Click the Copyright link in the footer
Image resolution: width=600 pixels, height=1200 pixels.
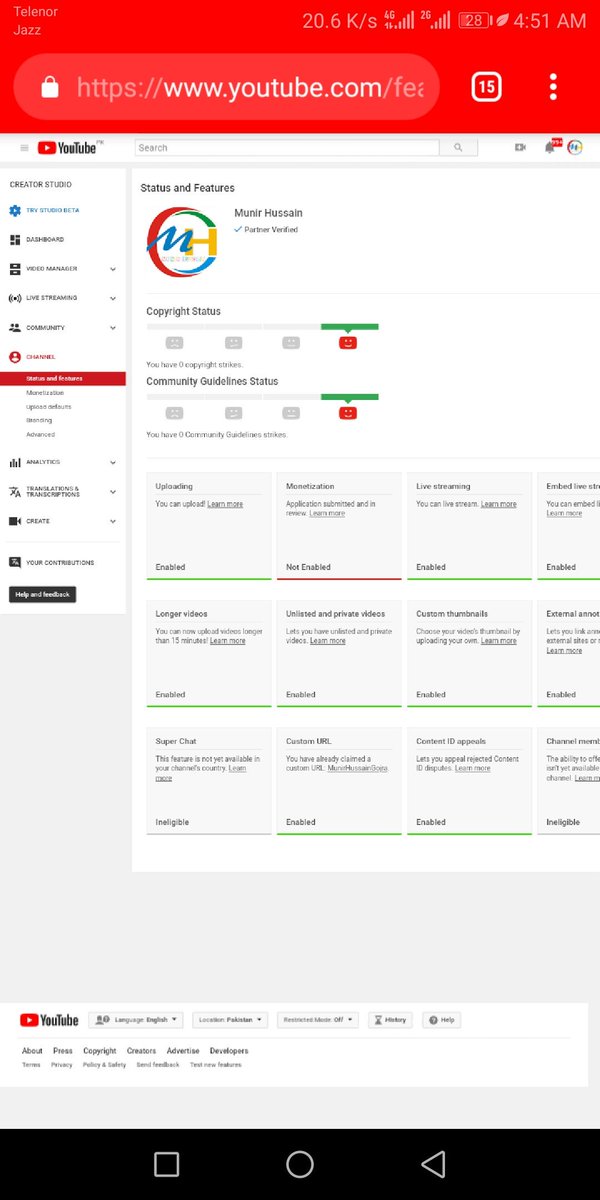pos(100,1051)
